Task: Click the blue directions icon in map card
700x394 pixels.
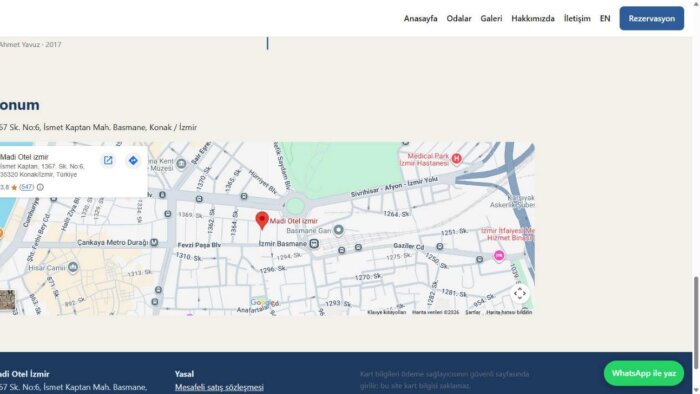Action: [133, 160]
